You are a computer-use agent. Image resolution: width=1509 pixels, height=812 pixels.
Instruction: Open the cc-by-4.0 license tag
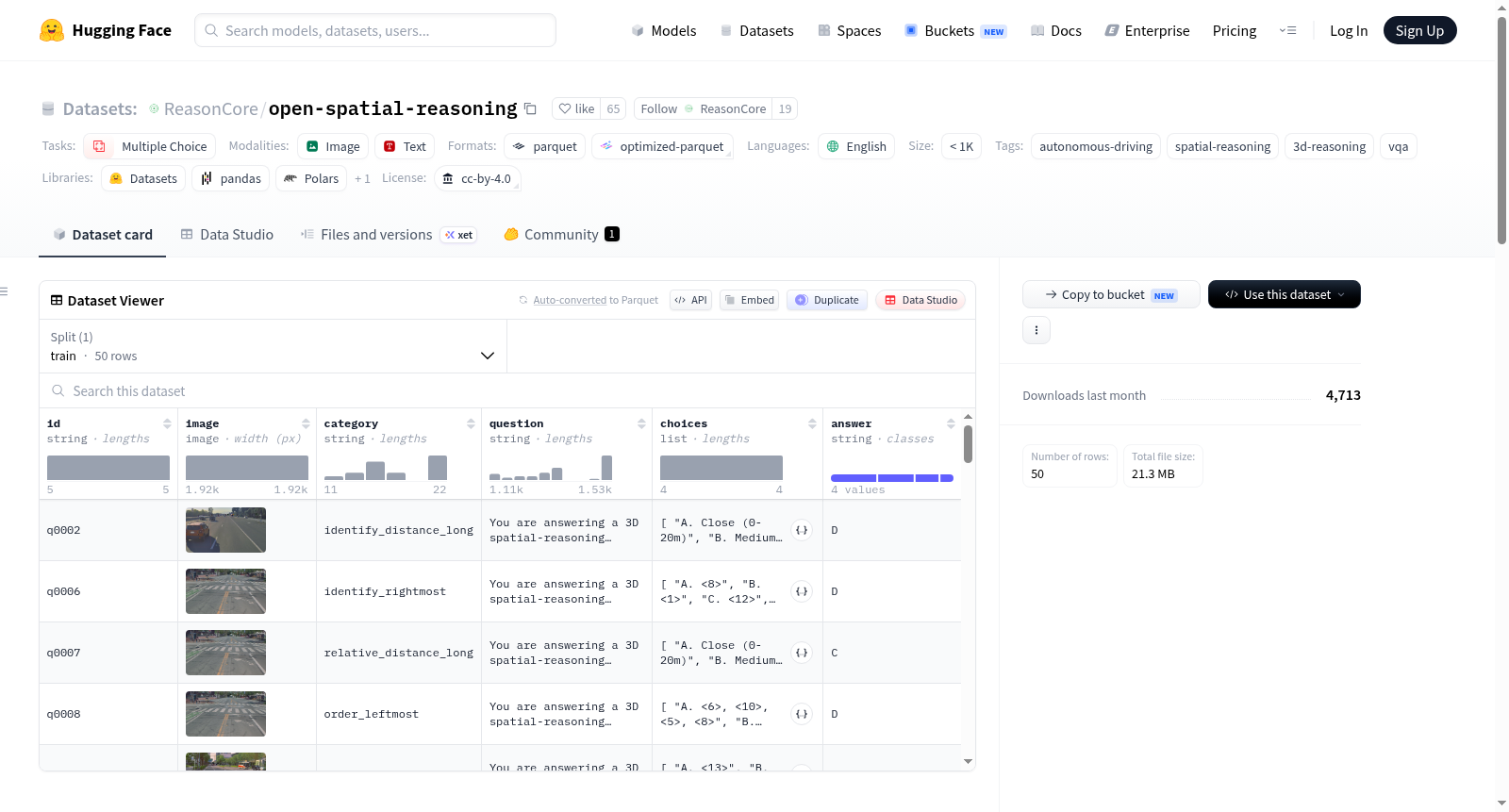click(477, 178)
